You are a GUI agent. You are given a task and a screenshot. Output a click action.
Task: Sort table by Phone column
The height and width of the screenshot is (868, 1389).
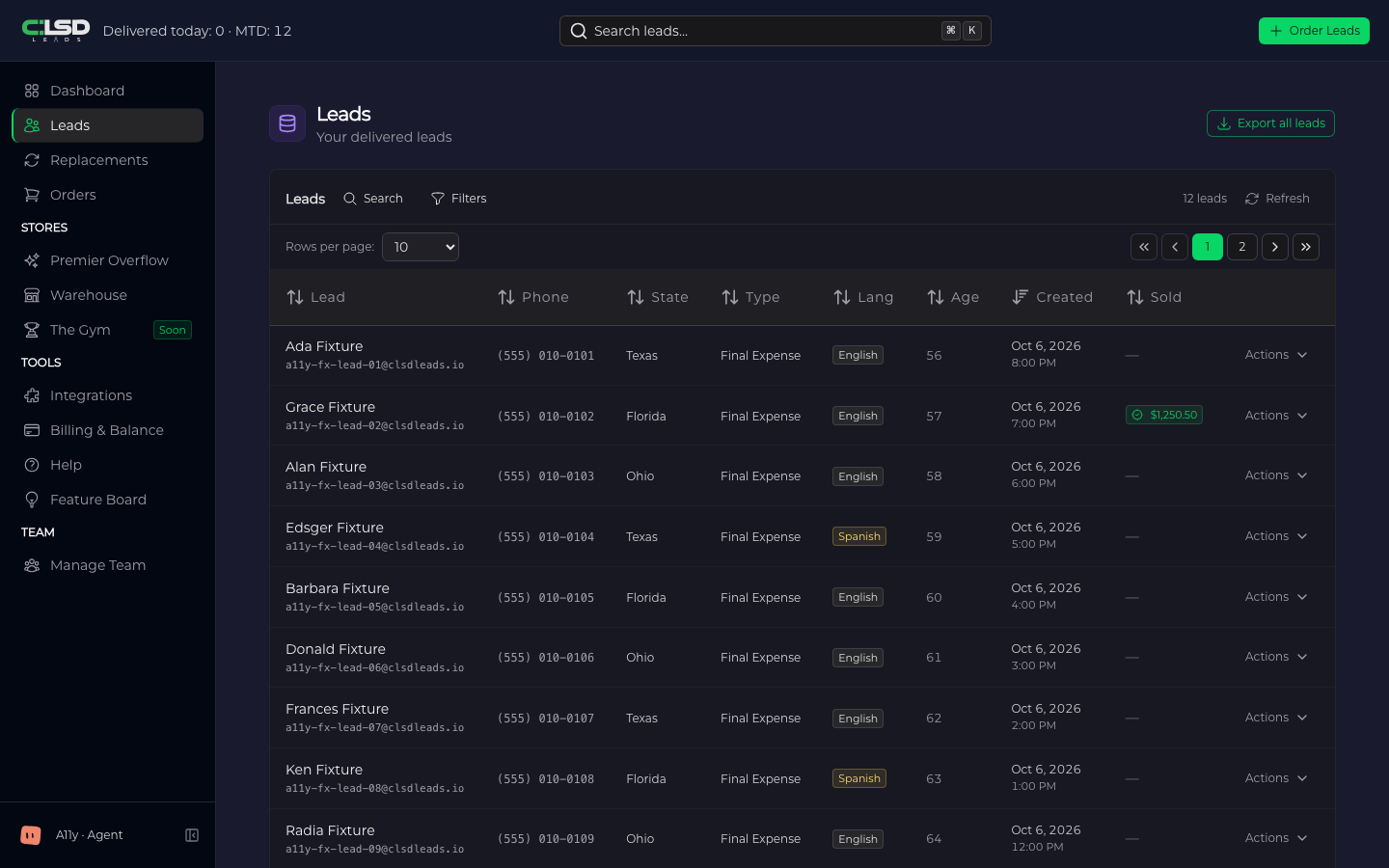click(532, 297)
